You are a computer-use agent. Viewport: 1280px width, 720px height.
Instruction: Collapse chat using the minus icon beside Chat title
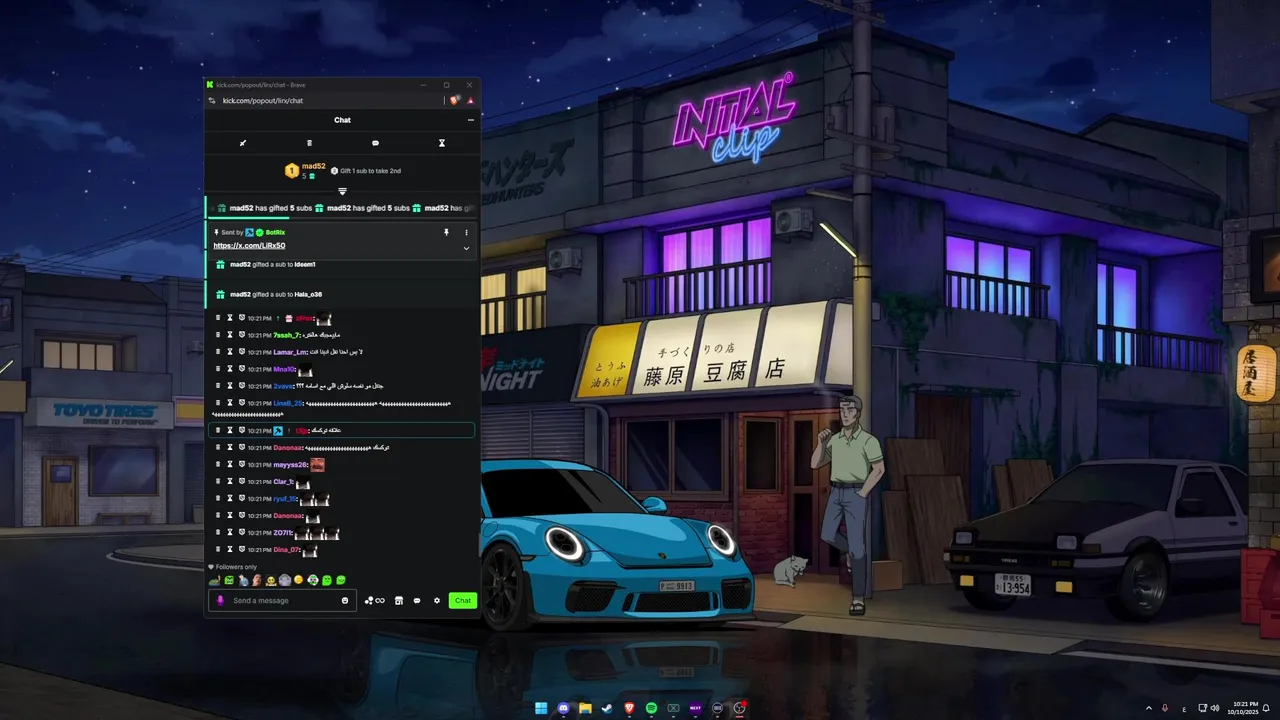tap(471, 120)
